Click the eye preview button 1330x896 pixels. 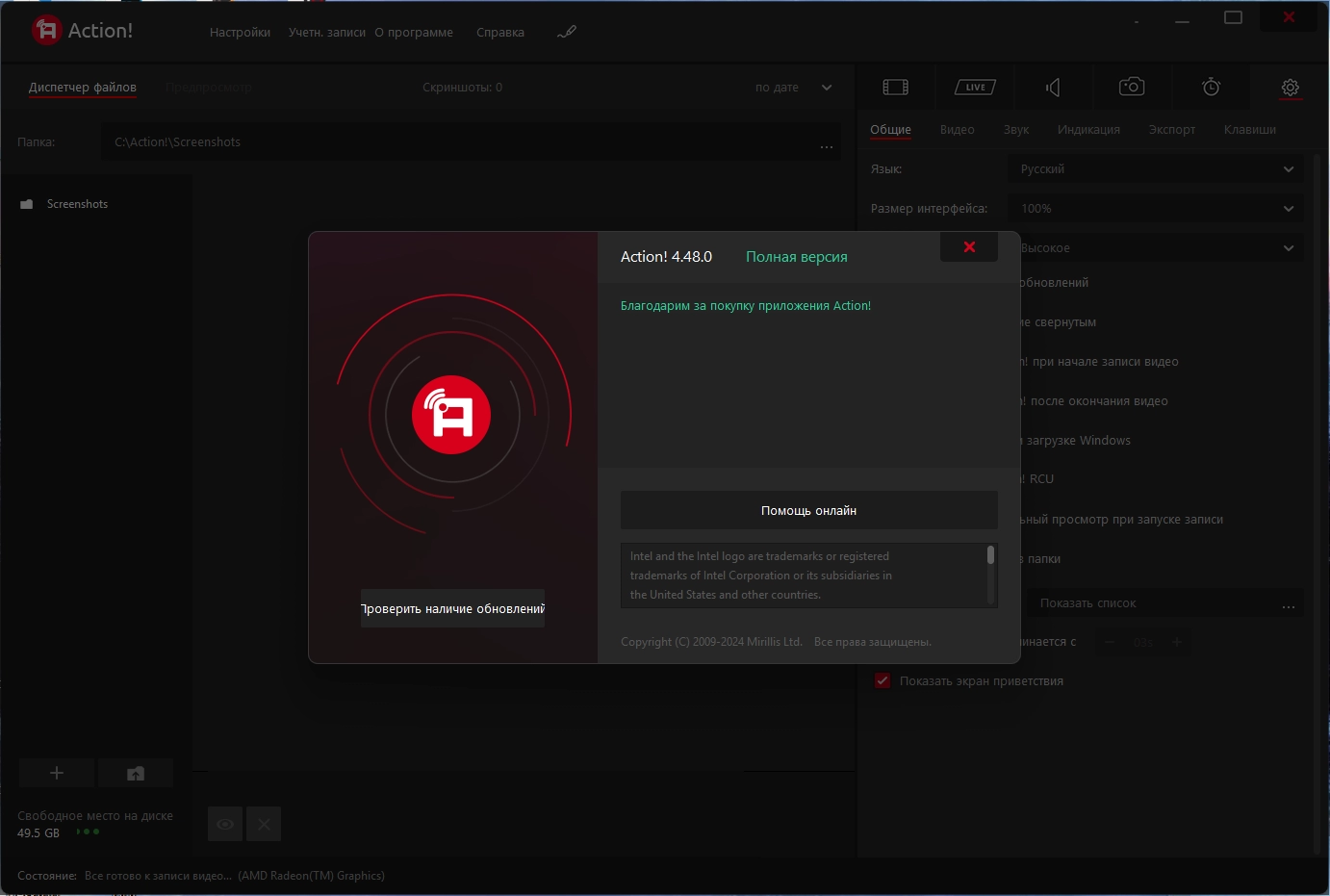[x=225, y=824]
